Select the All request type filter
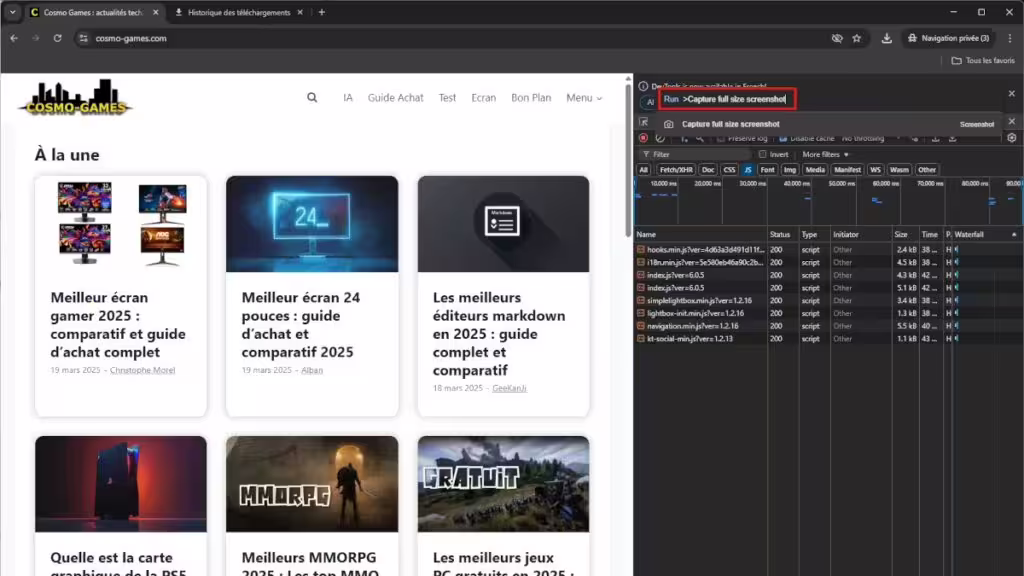The height and width of the screenshot is (576, 1024). pos(643,170)
